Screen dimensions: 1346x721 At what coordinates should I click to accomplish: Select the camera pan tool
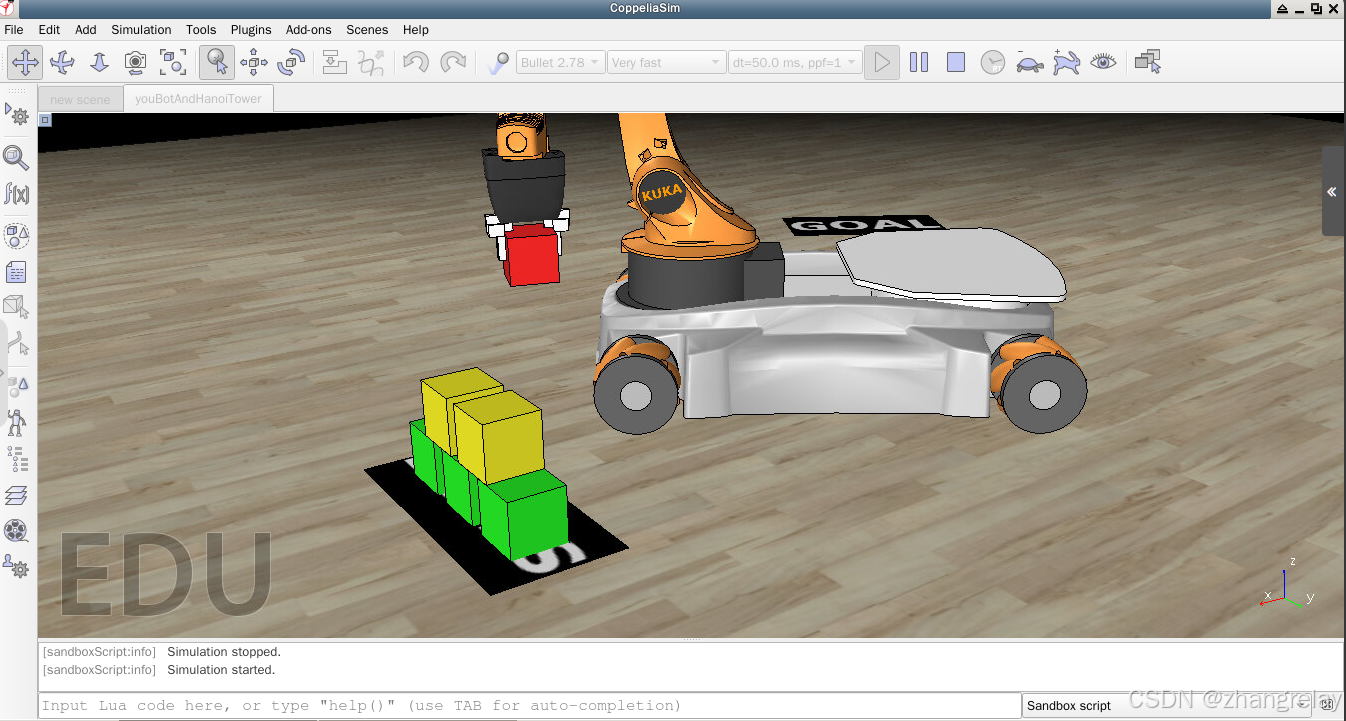pos(25,62)
